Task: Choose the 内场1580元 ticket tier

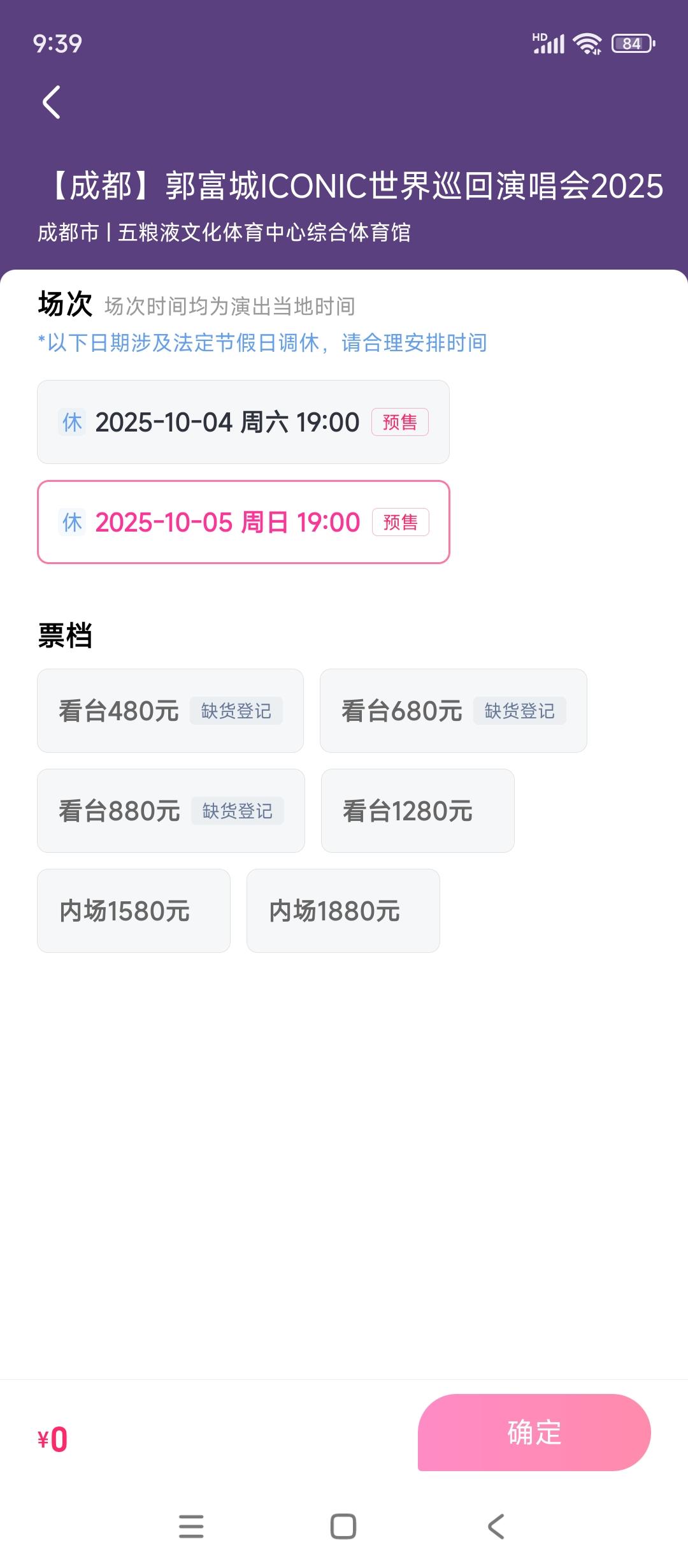Action: pyautogui.click(x=134, y=911)
